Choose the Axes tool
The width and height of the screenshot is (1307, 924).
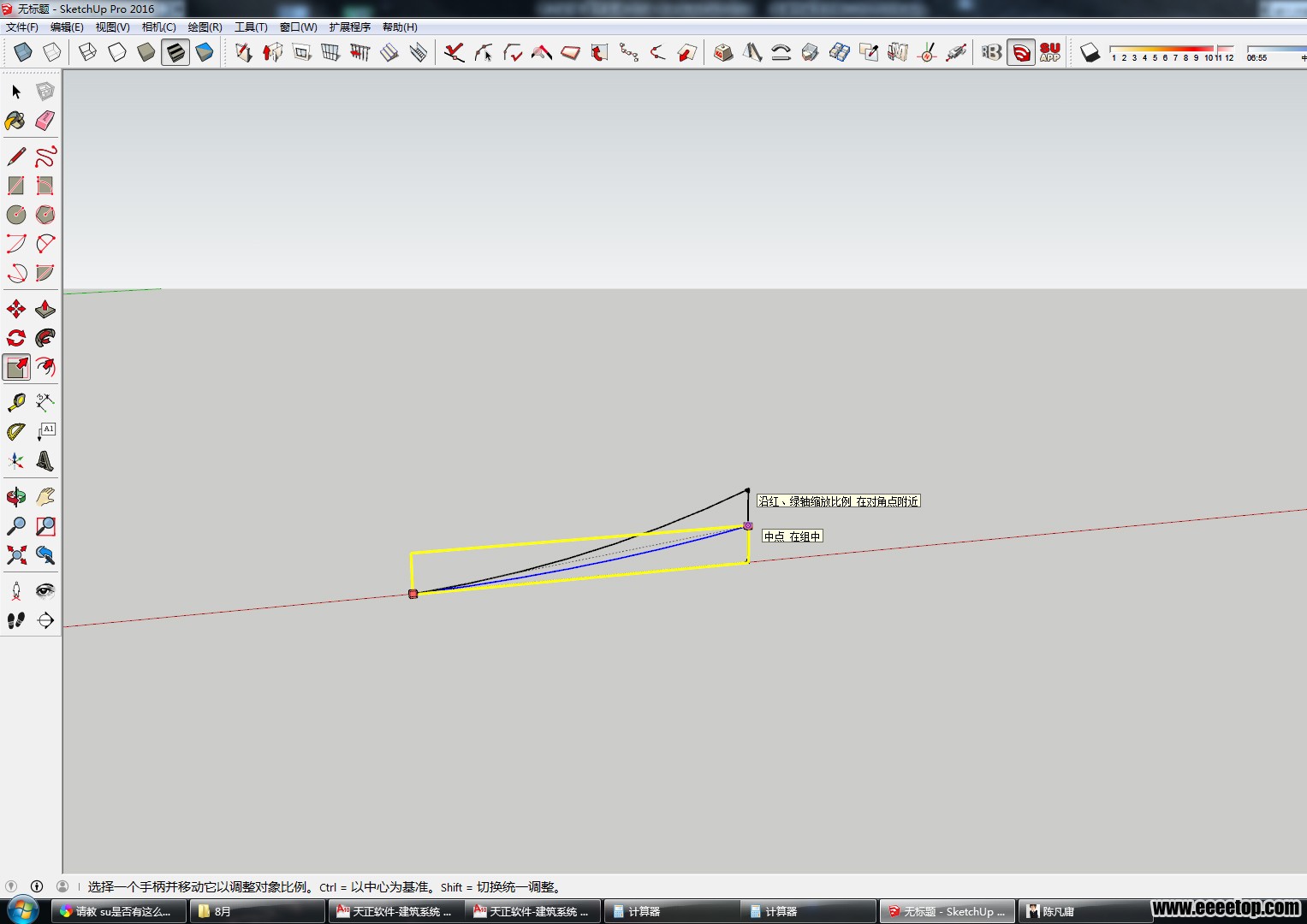click(x=16, y=461)
